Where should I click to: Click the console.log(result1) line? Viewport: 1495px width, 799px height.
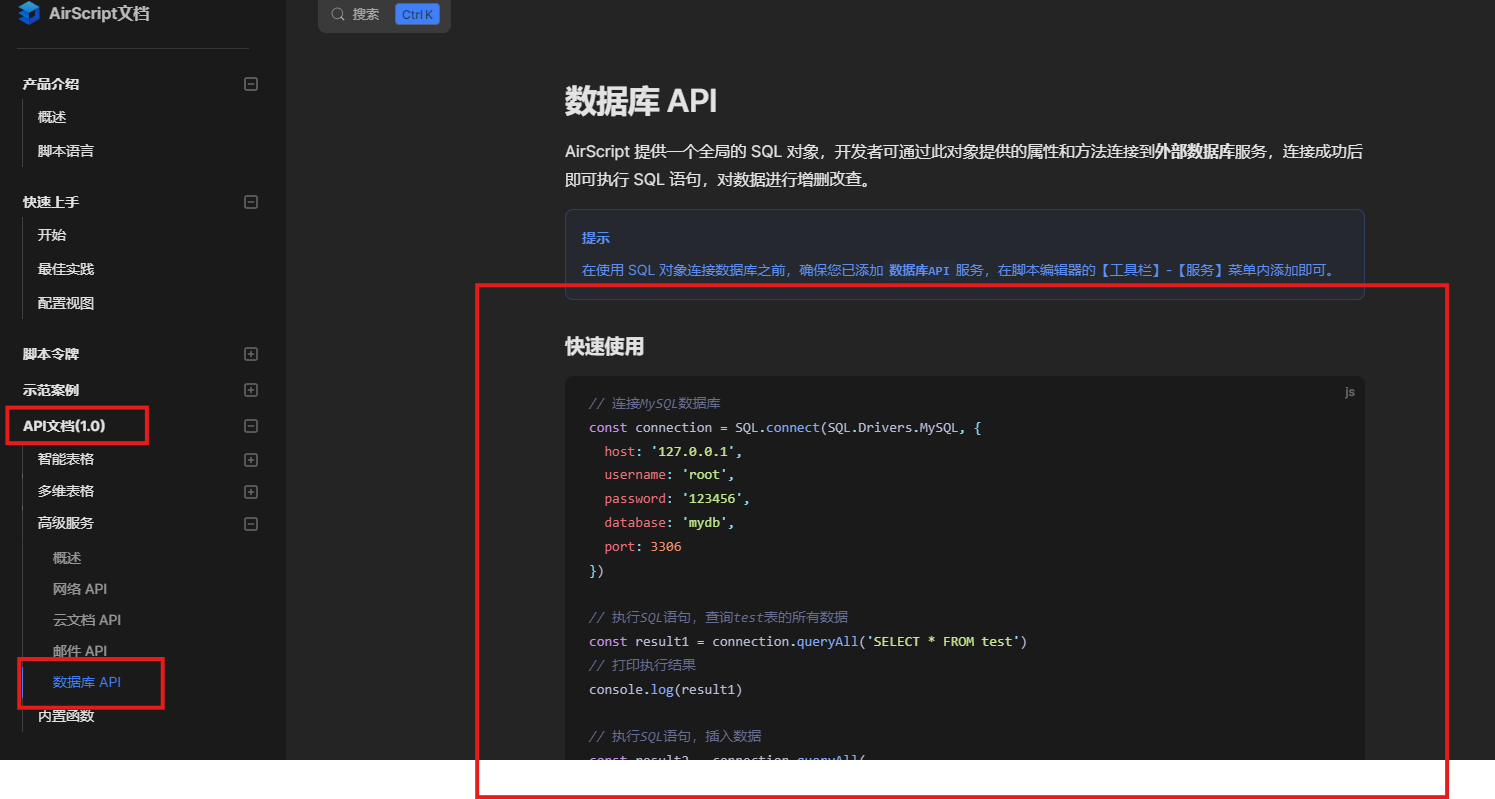click(x=666, y=689)
